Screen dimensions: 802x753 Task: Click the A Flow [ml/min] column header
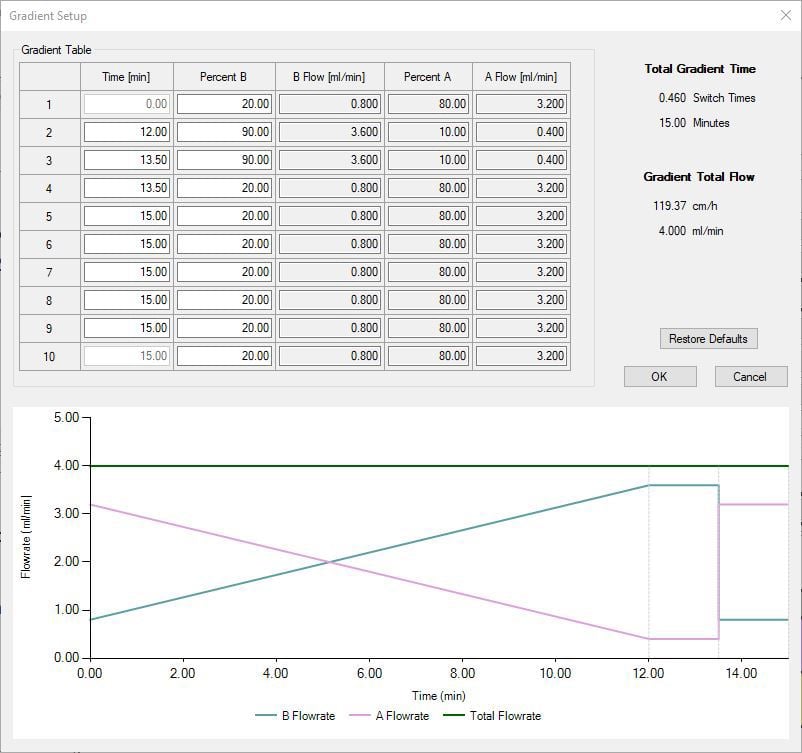[x=521, y=77]
